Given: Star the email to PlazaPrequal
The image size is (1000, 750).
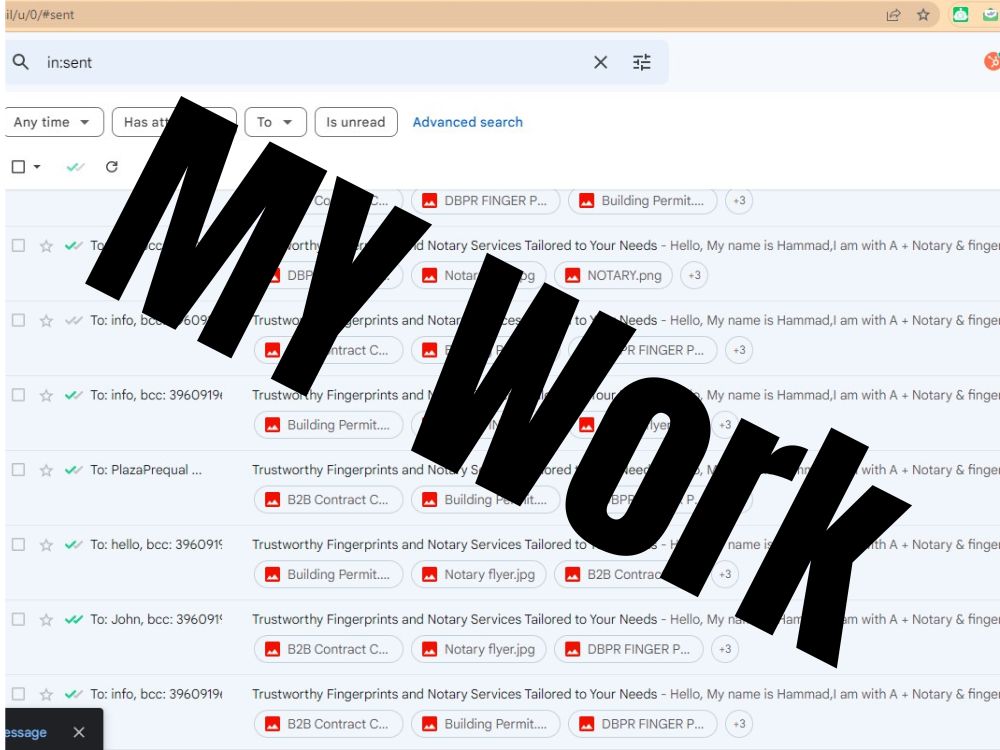Looking at the screenshot, I should click(x=46, y=470).
